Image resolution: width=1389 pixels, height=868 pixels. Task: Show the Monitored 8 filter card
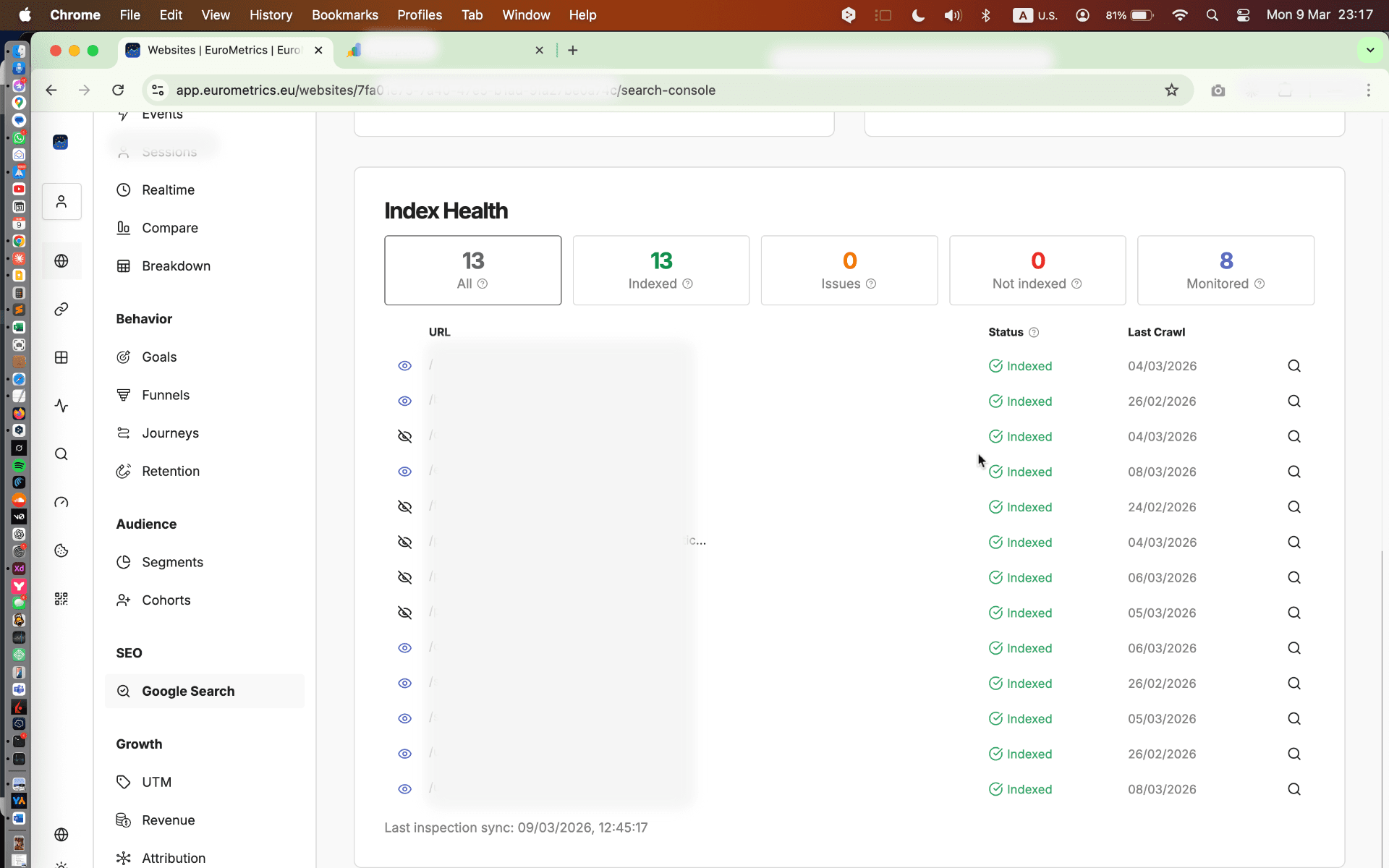1226,270
